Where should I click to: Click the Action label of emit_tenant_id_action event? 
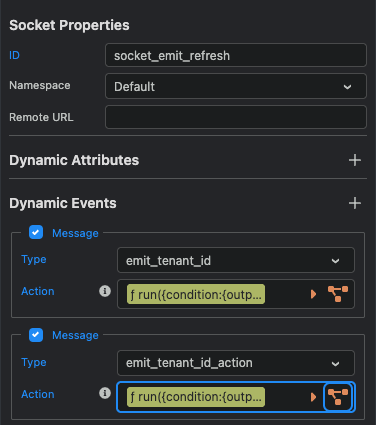(38, 394)
